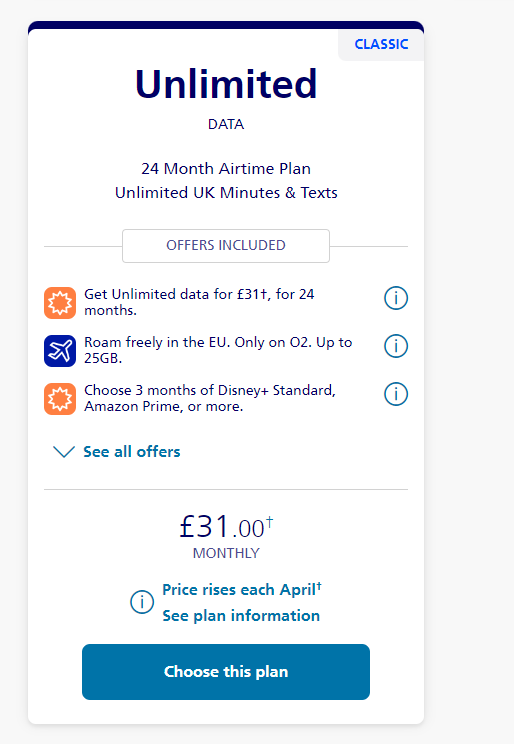Open info for Disney+ Standard offer

coord(396,394)
